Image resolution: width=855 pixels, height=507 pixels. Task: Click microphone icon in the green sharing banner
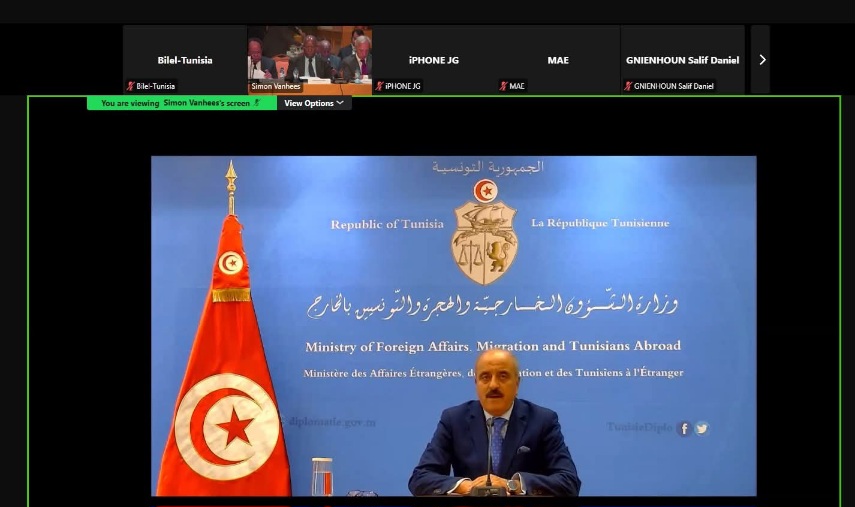click(257, 102)
